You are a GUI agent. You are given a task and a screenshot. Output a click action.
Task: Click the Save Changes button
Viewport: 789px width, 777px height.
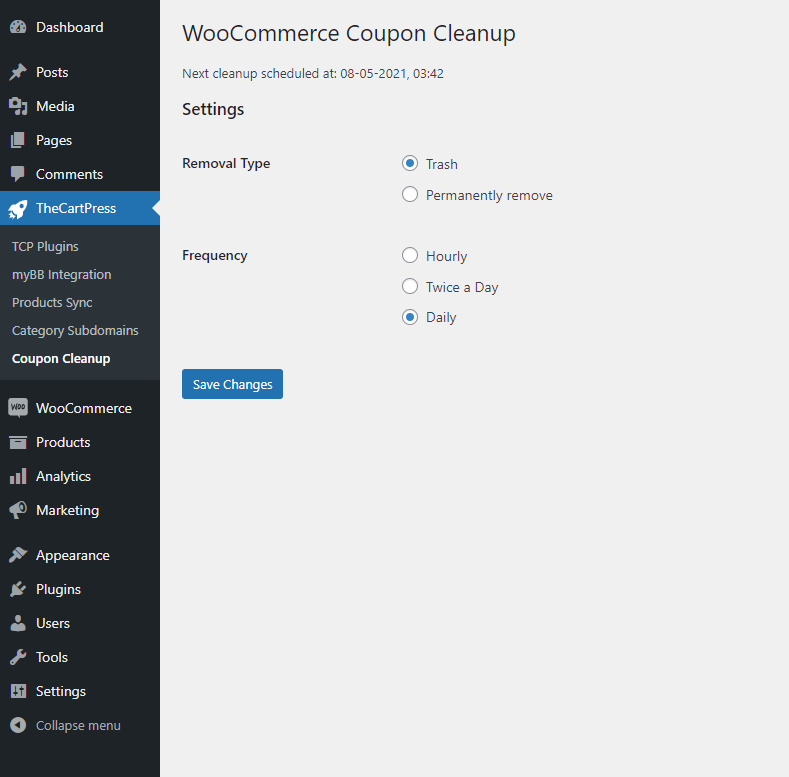click(x=232, y=384)
